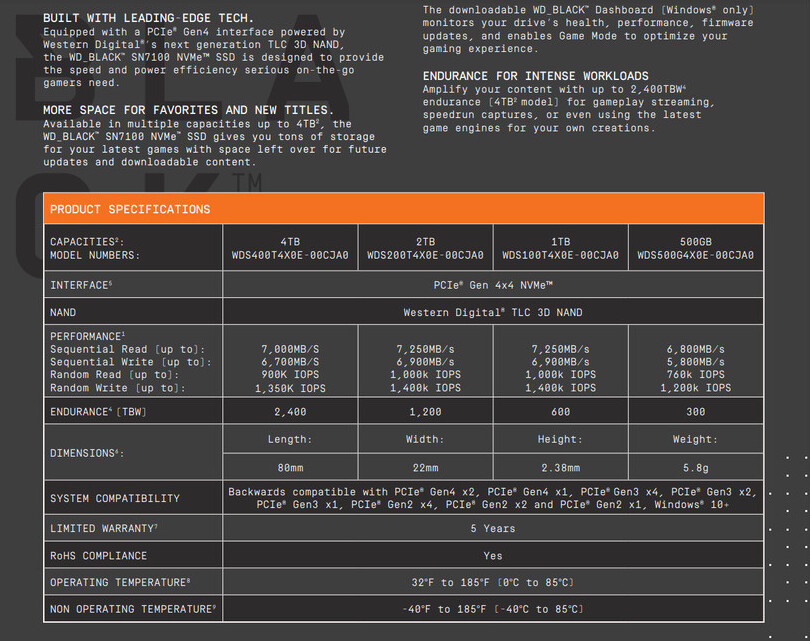This screenshot has width=810, height=641.
Task: Click the MORE SPACE FOR FAVORITES heading
Action: (x=188, y=110)
